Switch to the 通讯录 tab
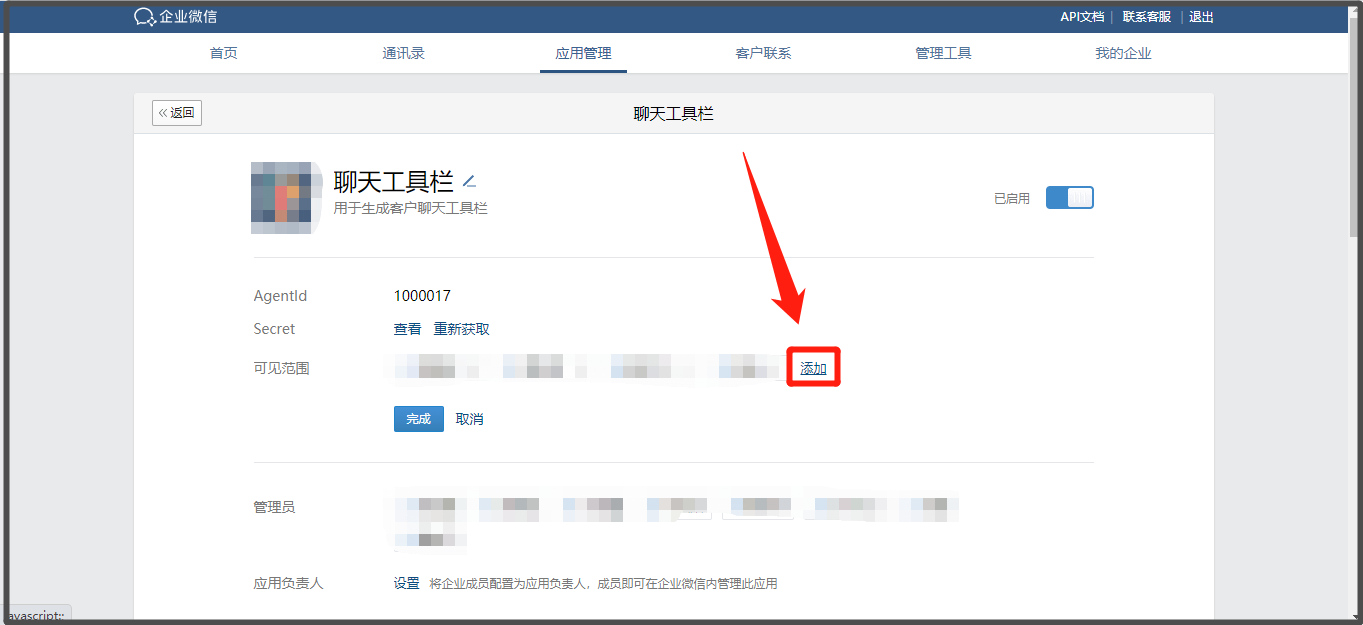 [404, 53]
